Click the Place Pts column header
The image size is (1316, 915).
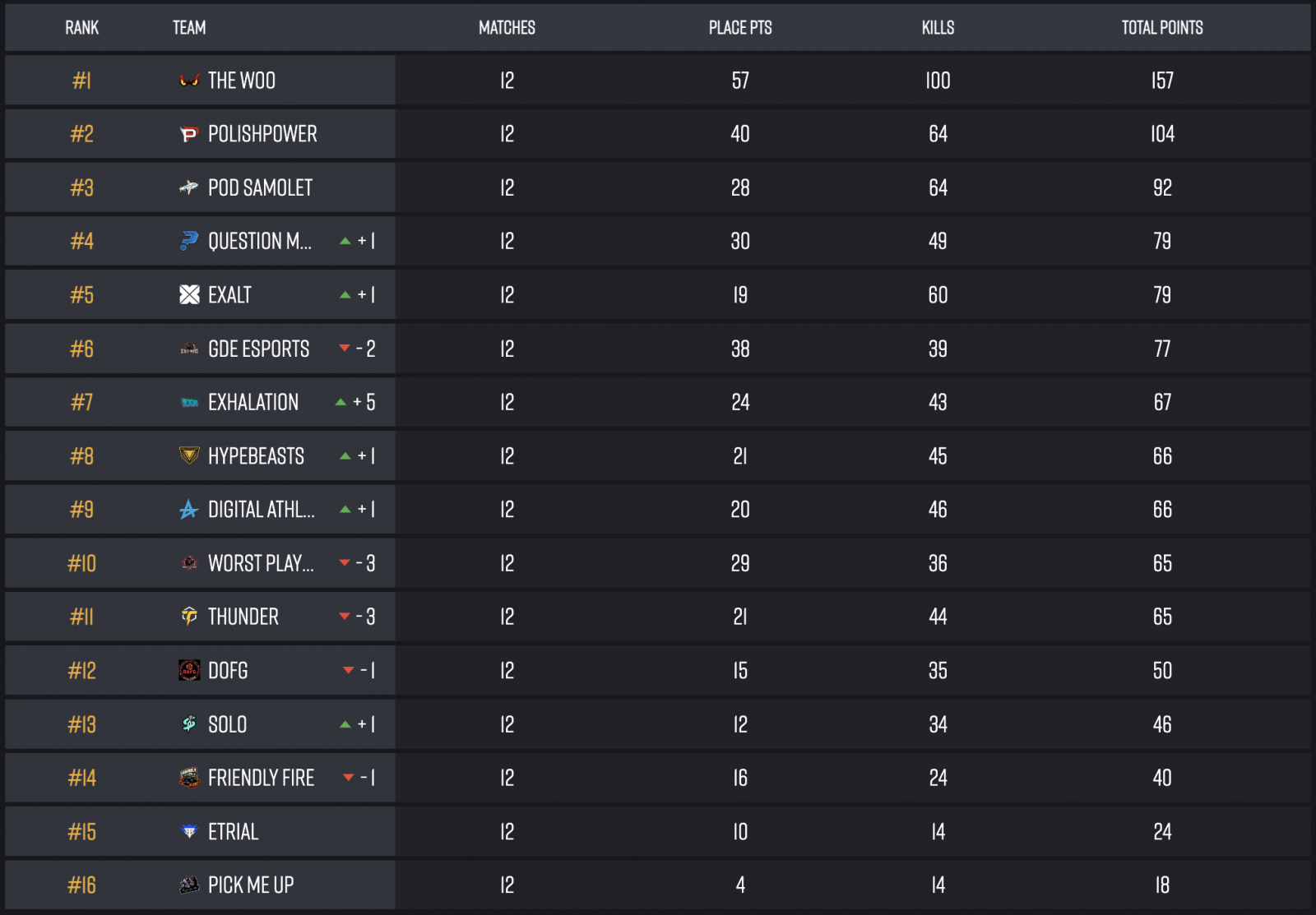(740, 28)
